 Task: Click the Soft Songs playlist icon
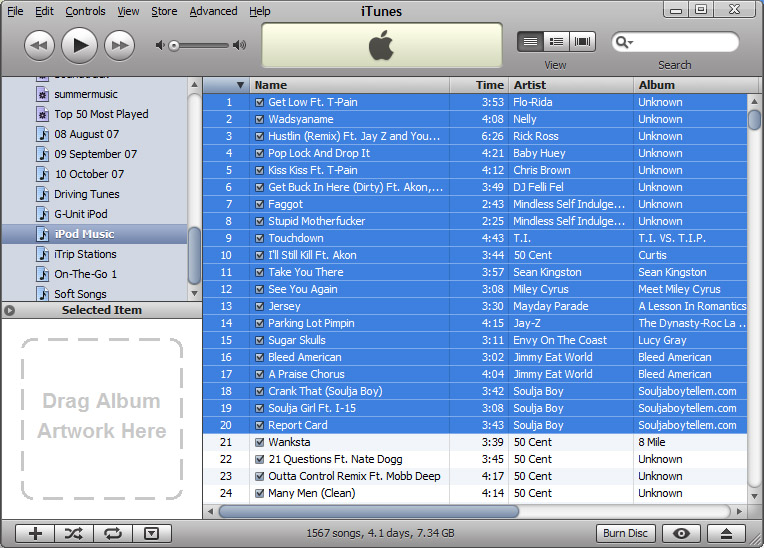(43, 293)
